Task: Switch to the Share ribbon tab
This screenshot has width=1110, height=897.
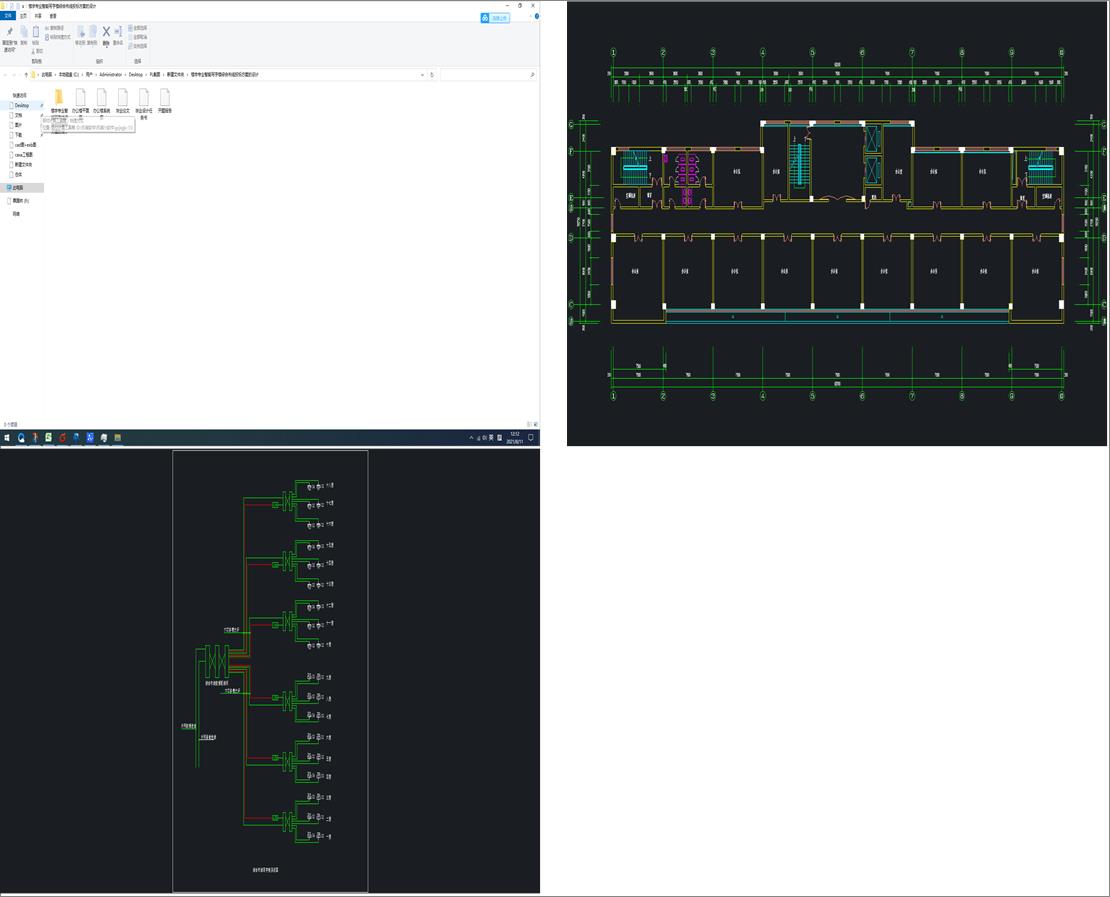Action: (38, 16)
